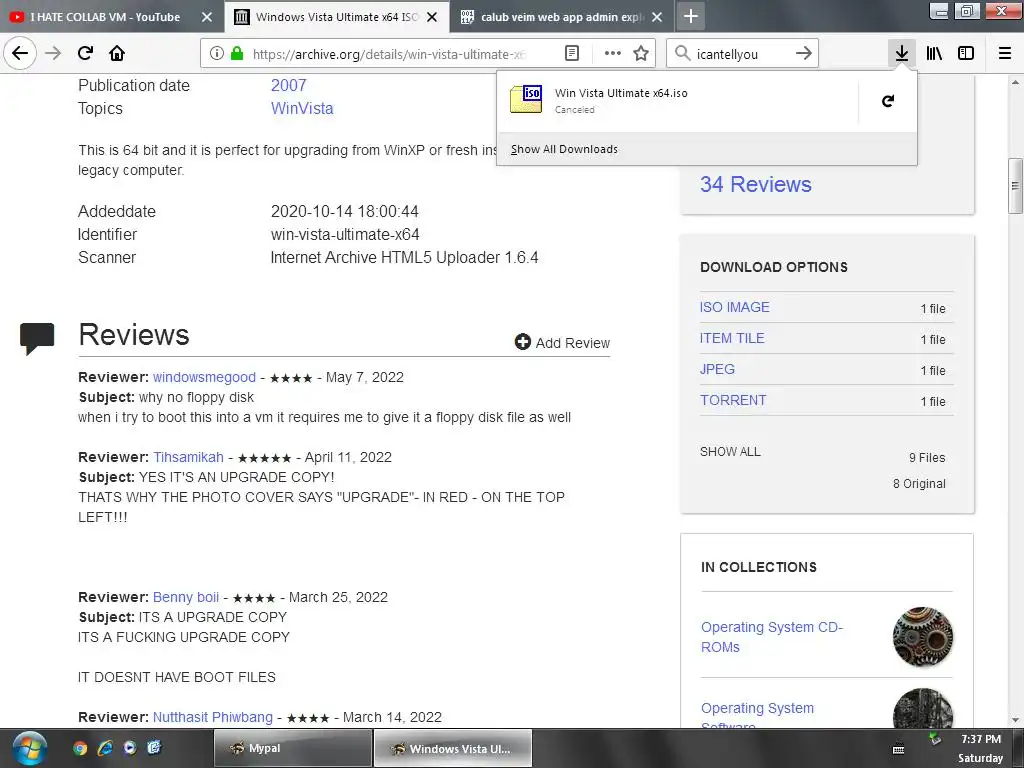Screen dimensions: 1024x768
Task: Click the page vertical scrollbar thumb
Action: 1015,185
